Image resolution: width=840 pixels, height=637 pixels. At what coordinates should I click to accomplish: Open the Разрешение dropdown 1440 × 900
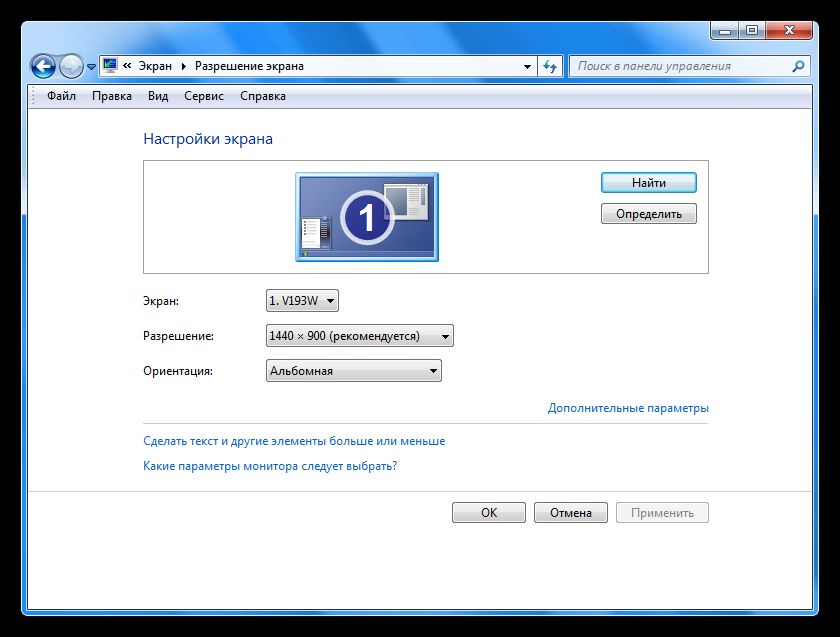point(359,336)
